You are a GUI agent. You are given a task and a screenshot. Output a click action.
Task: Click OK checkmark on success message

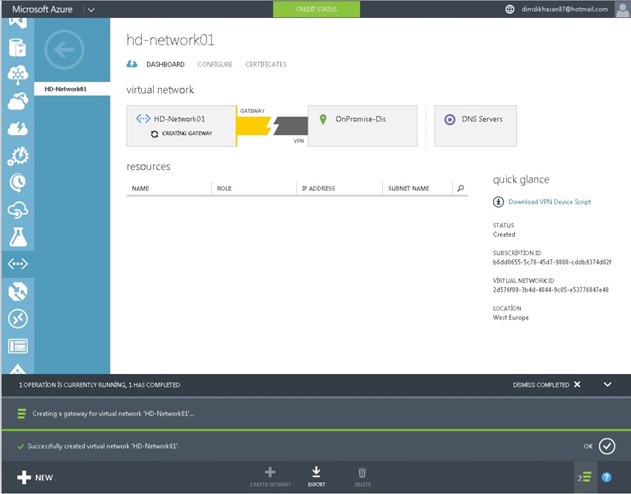point(607,446)
